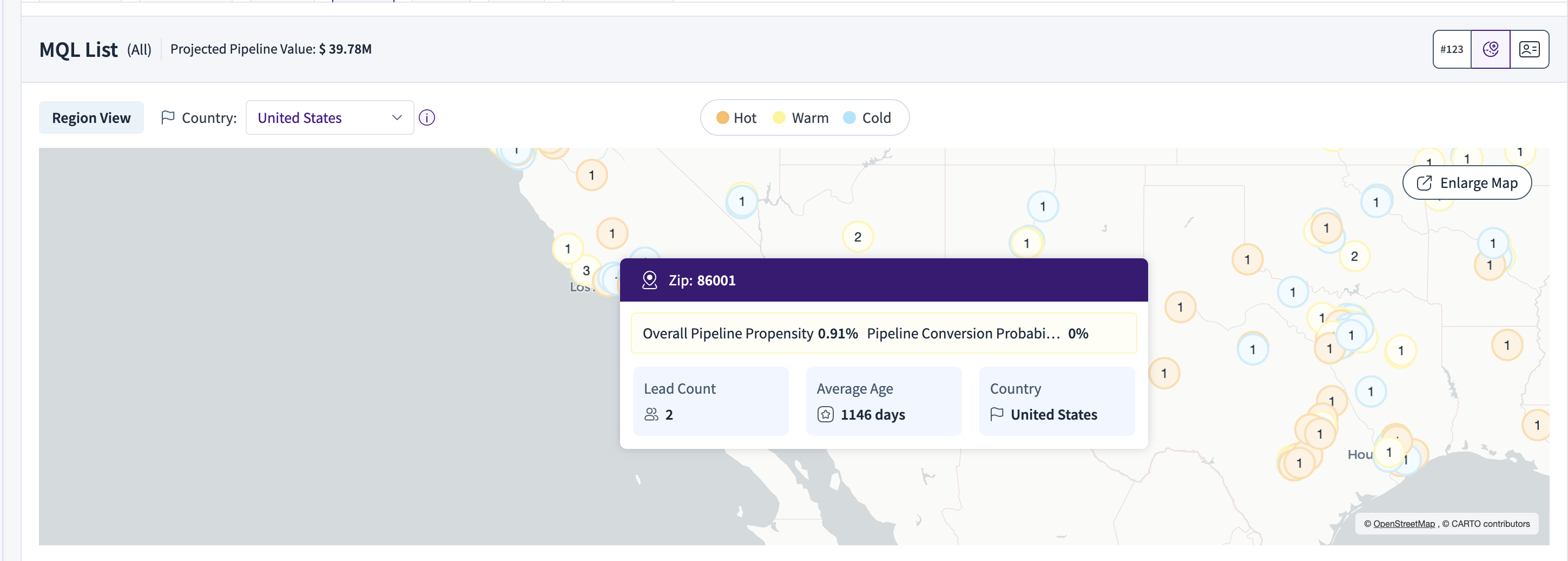Click the map cluster marker labeled 3

tap(585, 270)
